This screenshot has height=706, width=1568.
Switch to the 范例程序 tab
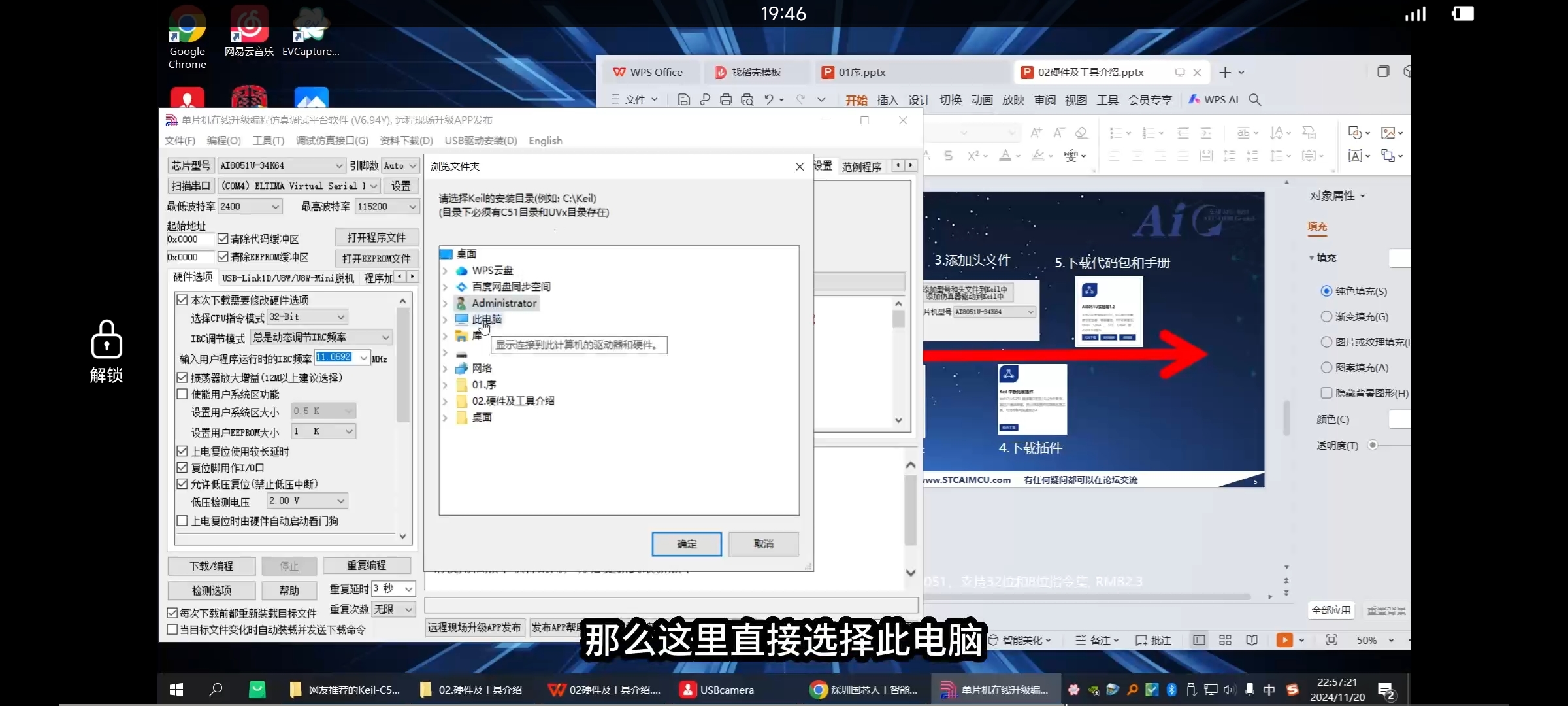[861, 167]
